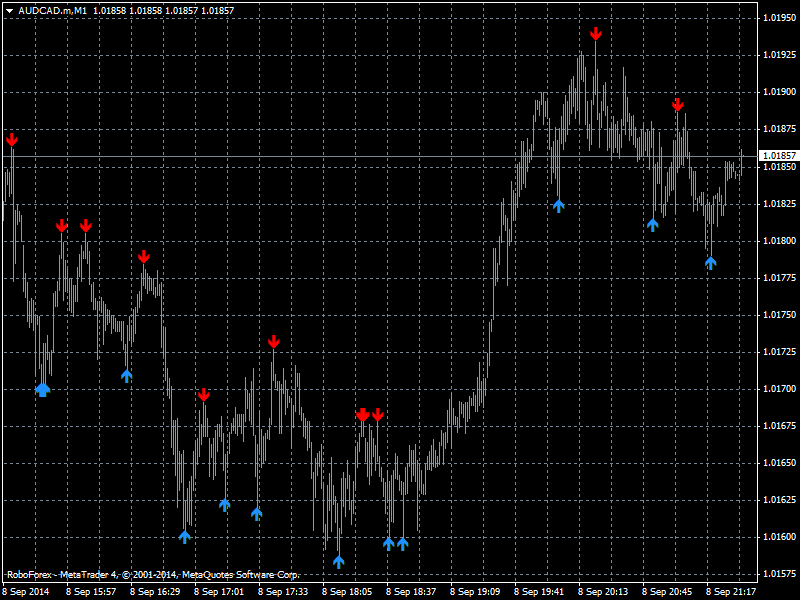The image size is (800, 600).
Task: Click the 8 Sep 18:05 time label
Action: click(x=347, y=592)
